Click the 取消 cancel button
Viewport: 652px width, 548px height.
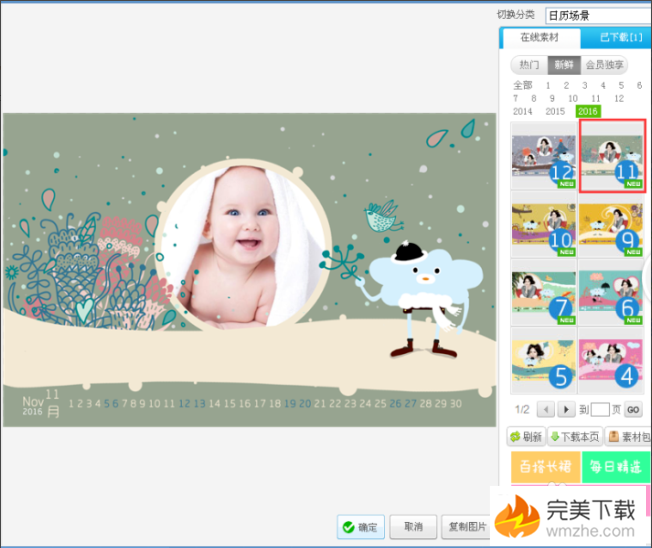413,527
